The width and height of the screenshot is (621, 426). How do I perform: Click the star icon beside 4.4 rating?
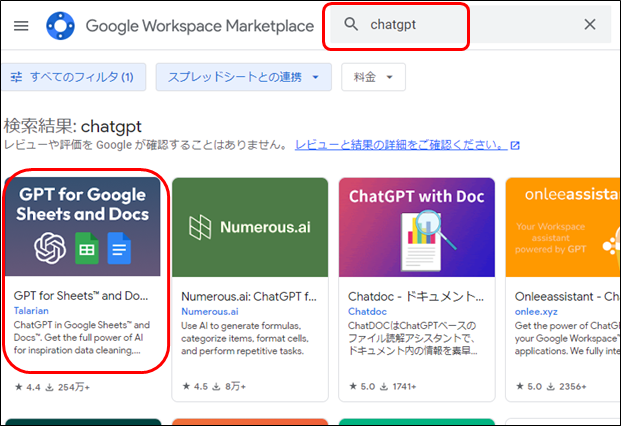pyautogui.click(x=19, y=387)
